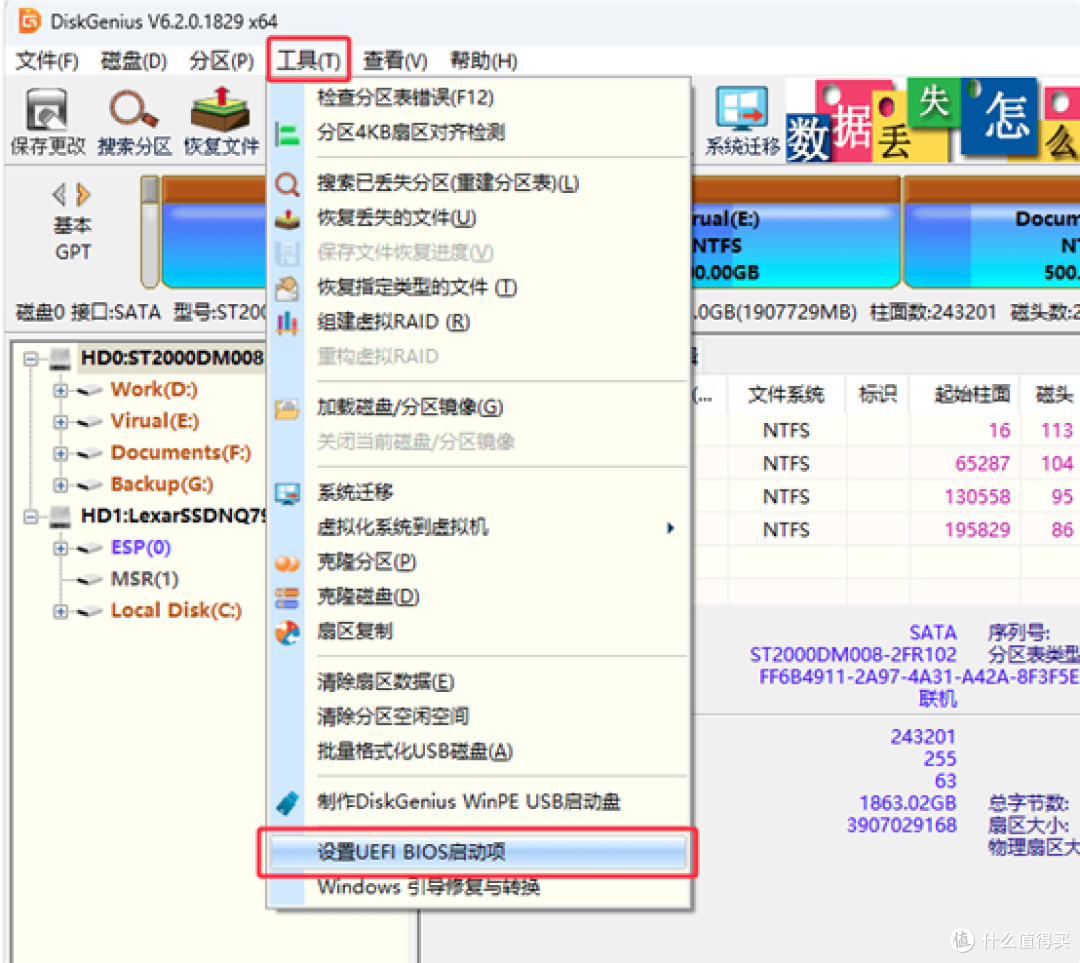
Task: Select Backup(G:) label in the disk tree
Action: pyautogui.click(x=162, y=485)
